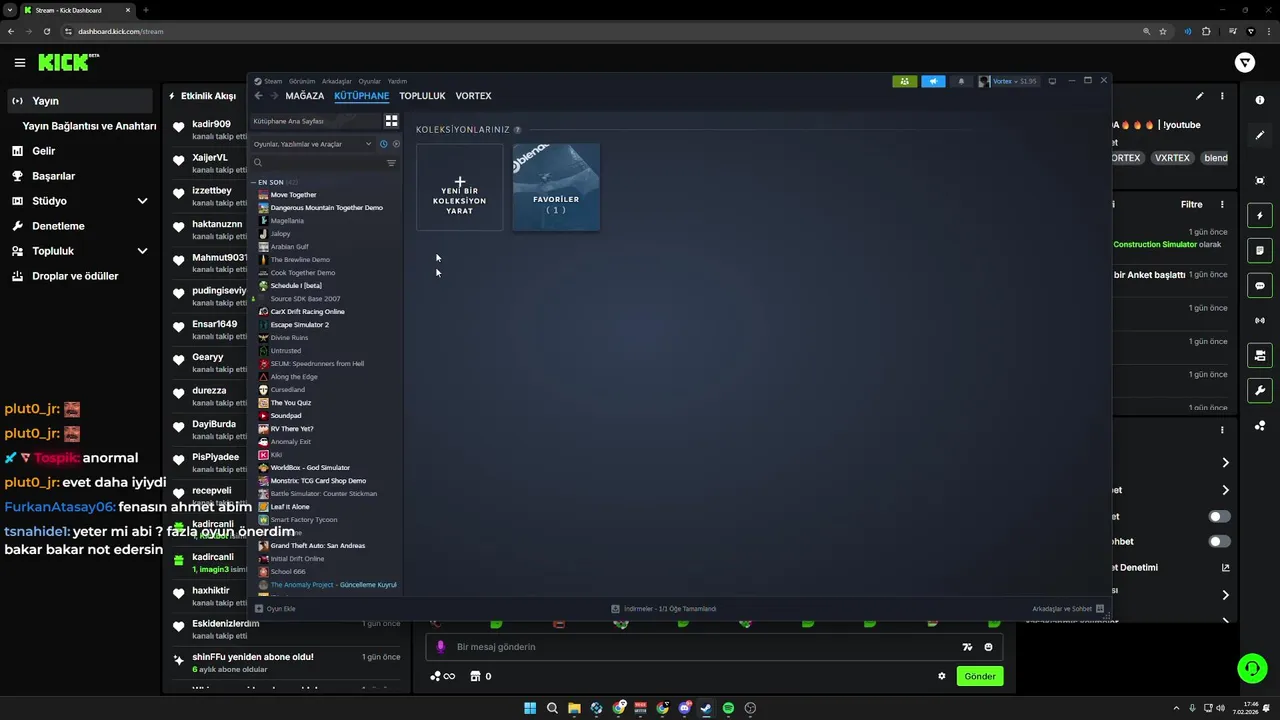The width and height of the screenshot is (1280, 720).
Task: Click Oyun Ekle at Steam bottom
Action: point(275,609)
